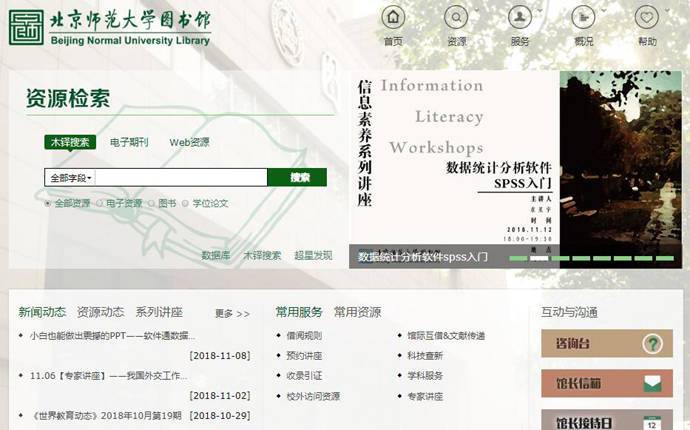Select the second carousel slide indicator
Image resolution: width=690 pixels, height=430 pixels.
[x=540, y=258]
